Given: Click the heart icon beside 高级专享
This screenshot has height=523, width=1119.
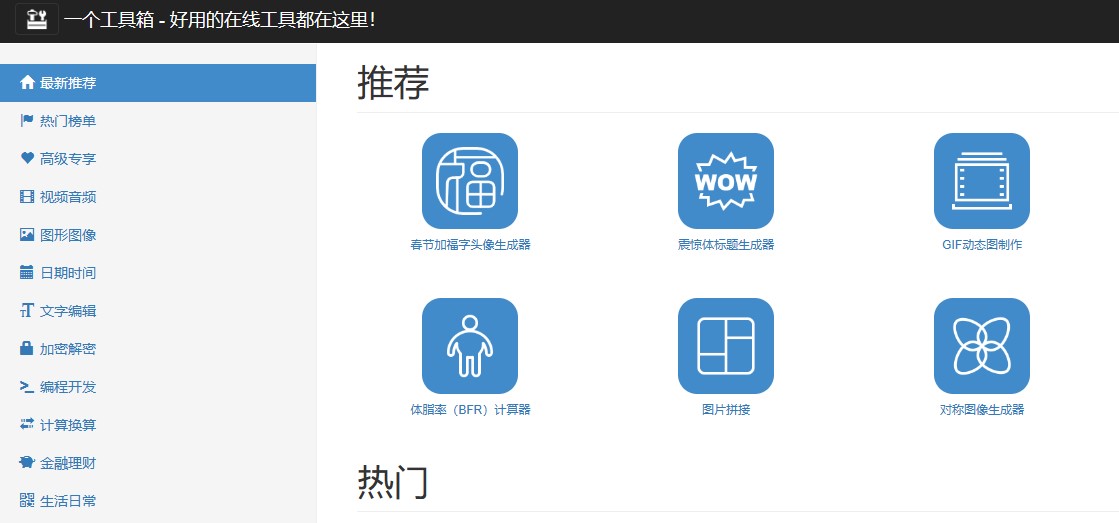Looking at the screenshot, I should 27,158.
